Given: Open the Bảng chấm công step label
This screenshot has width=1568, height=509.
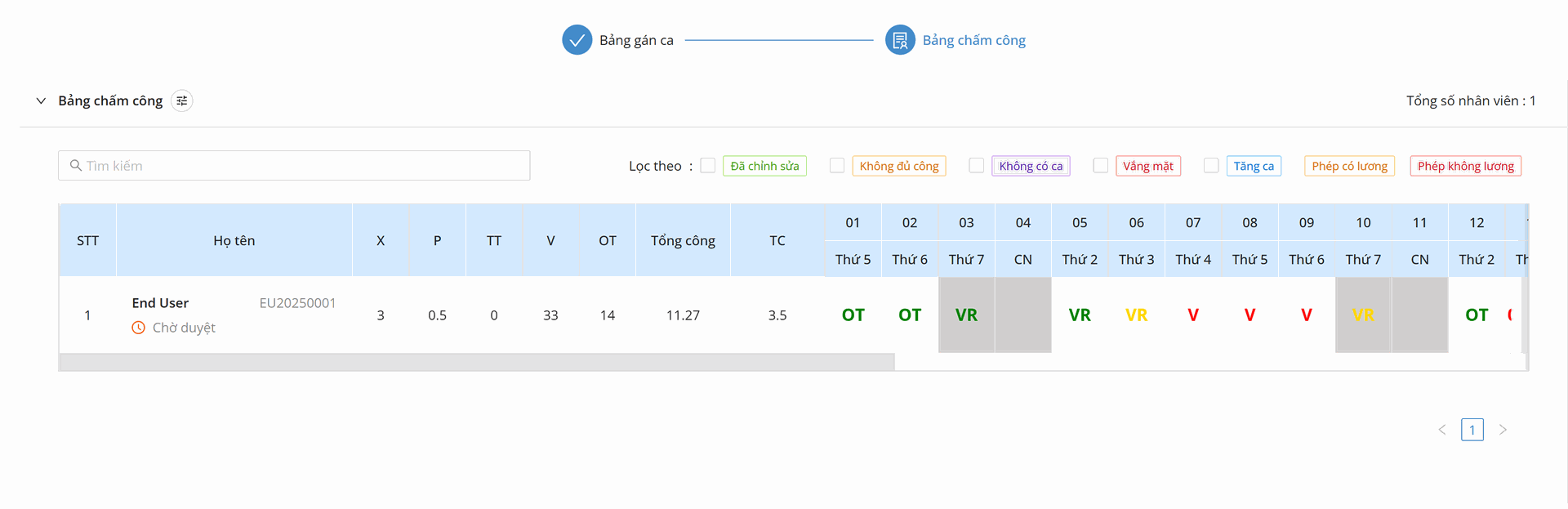Looking at the screenshot, I should coord(973,40).
